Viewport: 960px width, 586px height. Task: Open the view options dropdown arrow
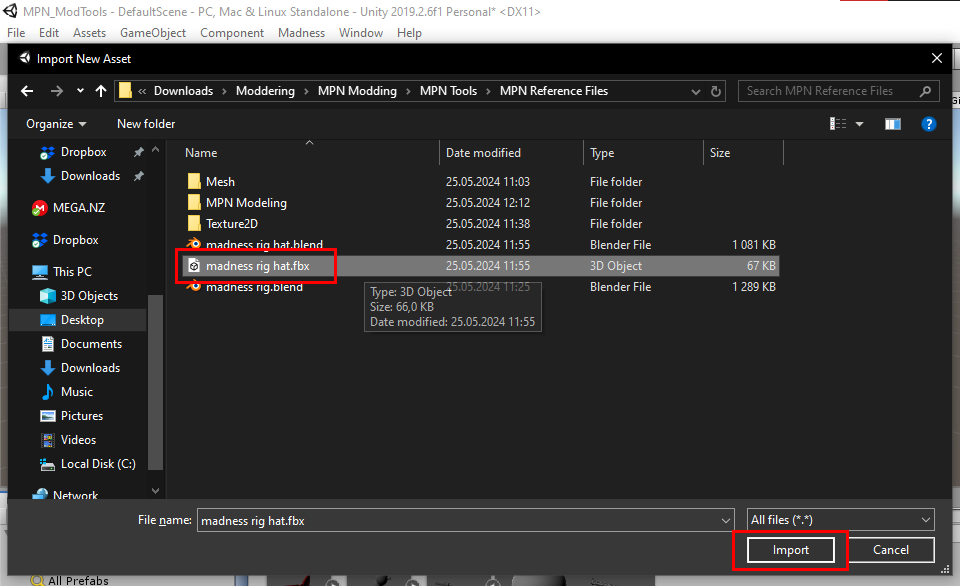point(860,124)
